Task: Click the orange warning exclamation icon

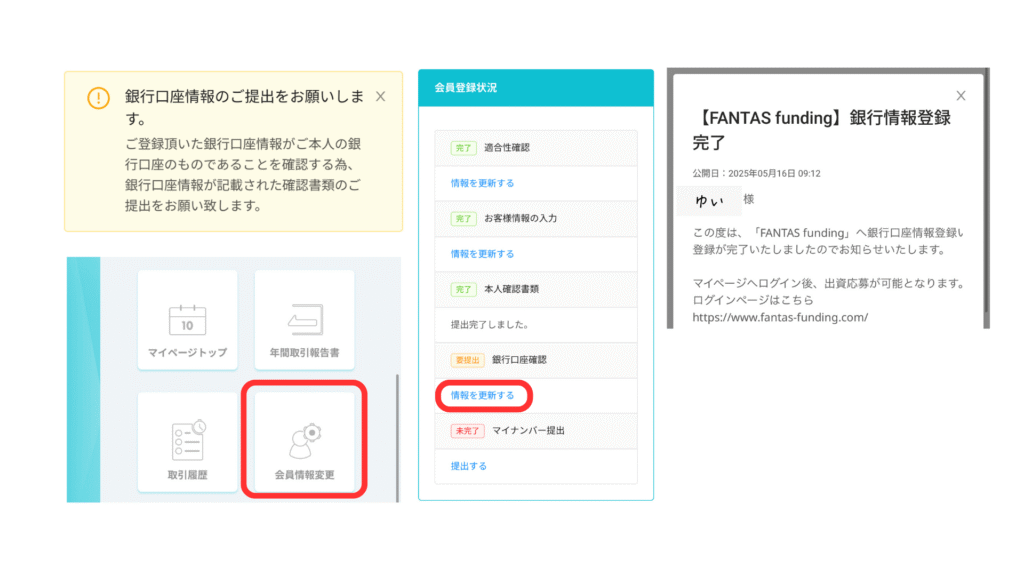Action: coord(99,98)
